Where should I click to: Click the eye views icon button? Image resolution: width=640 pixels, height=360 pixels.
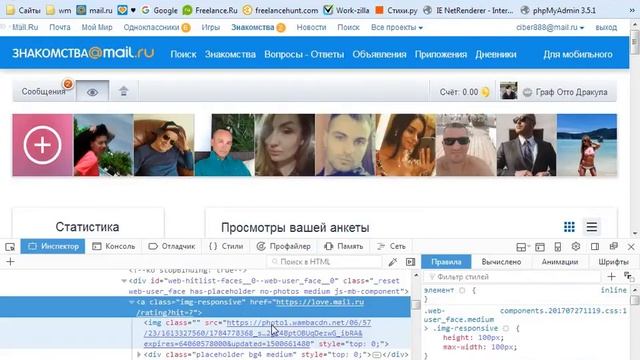tap(92, 92)
